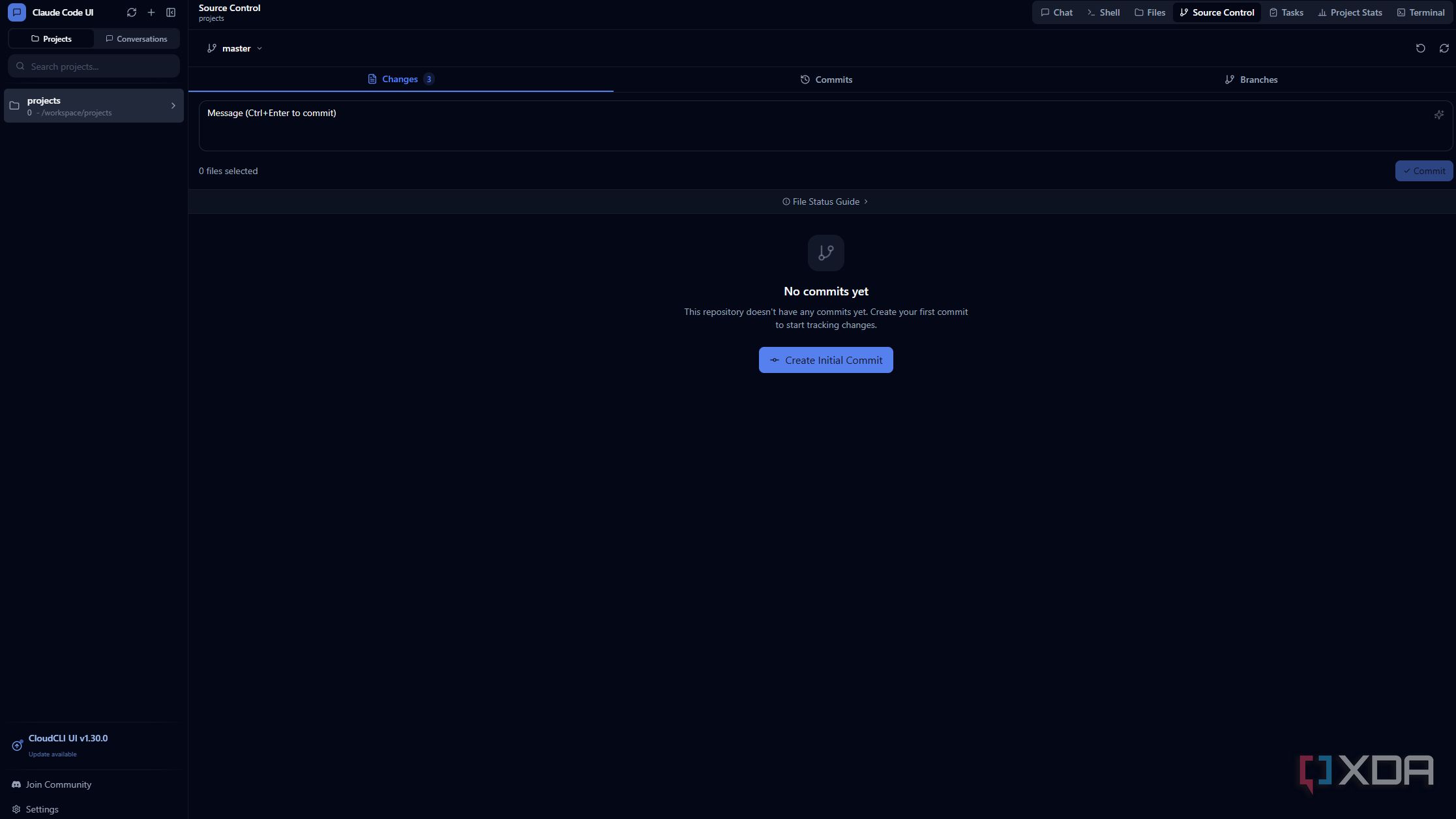Select the Source Control view
Viewport: 1456px width, 819px height.
click(1217, 12)
